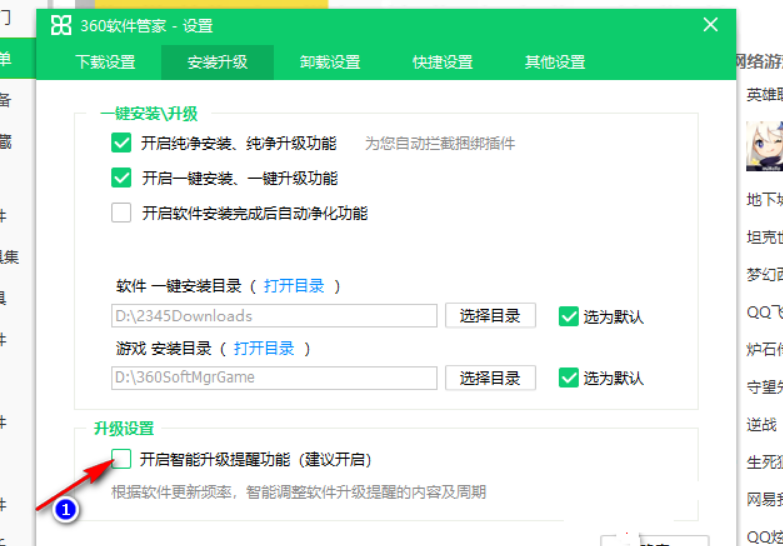
Task: Toggle 开启一键安装、一键升级功能 checkbox
Action: coord(121,178)
